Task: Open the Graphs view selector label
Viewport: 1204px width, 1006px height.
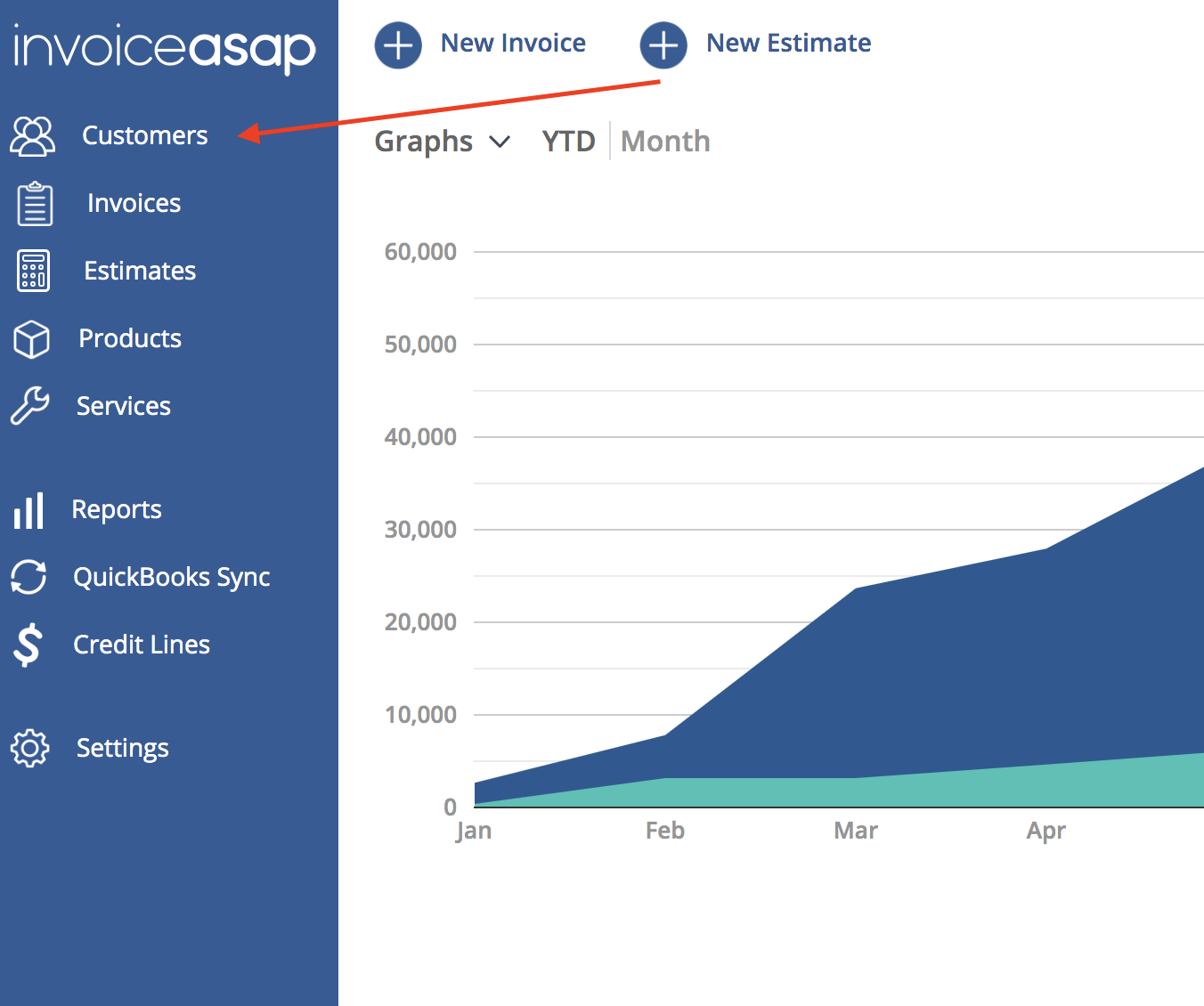Action: click(424, 142)
